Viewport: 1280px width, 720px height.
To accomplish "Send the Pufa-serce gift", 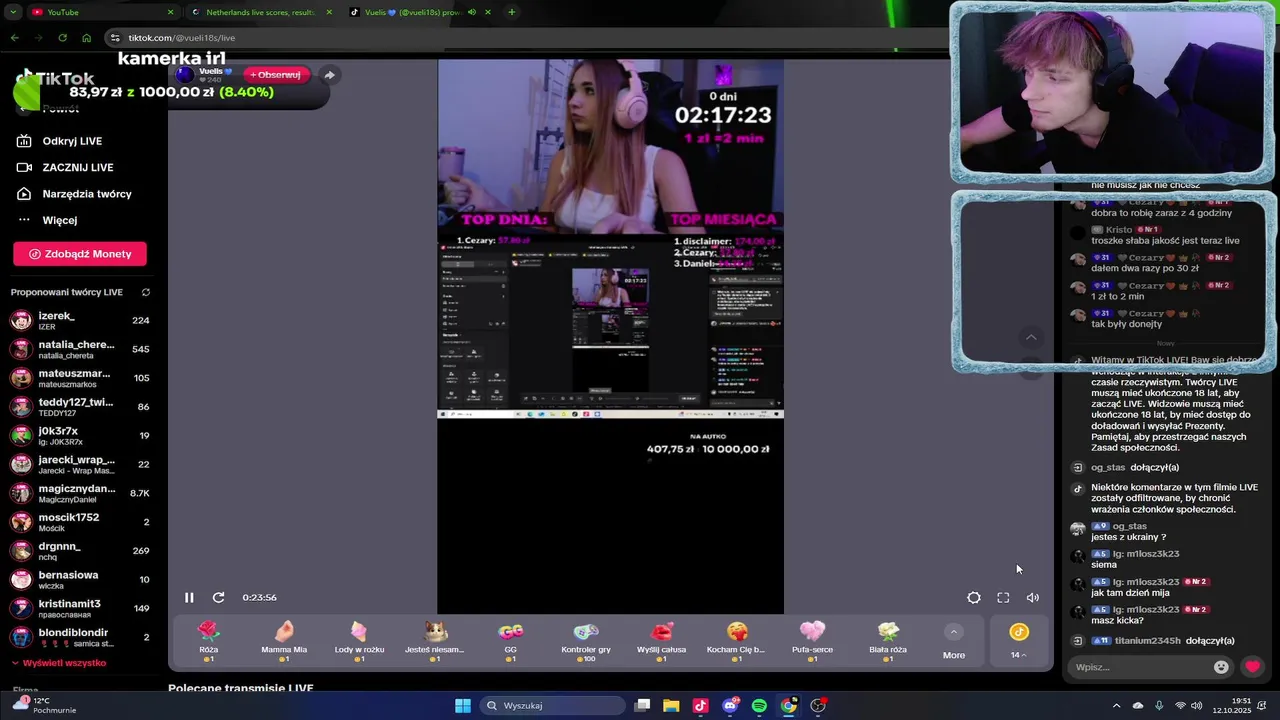I will click(x=812, y=641).
